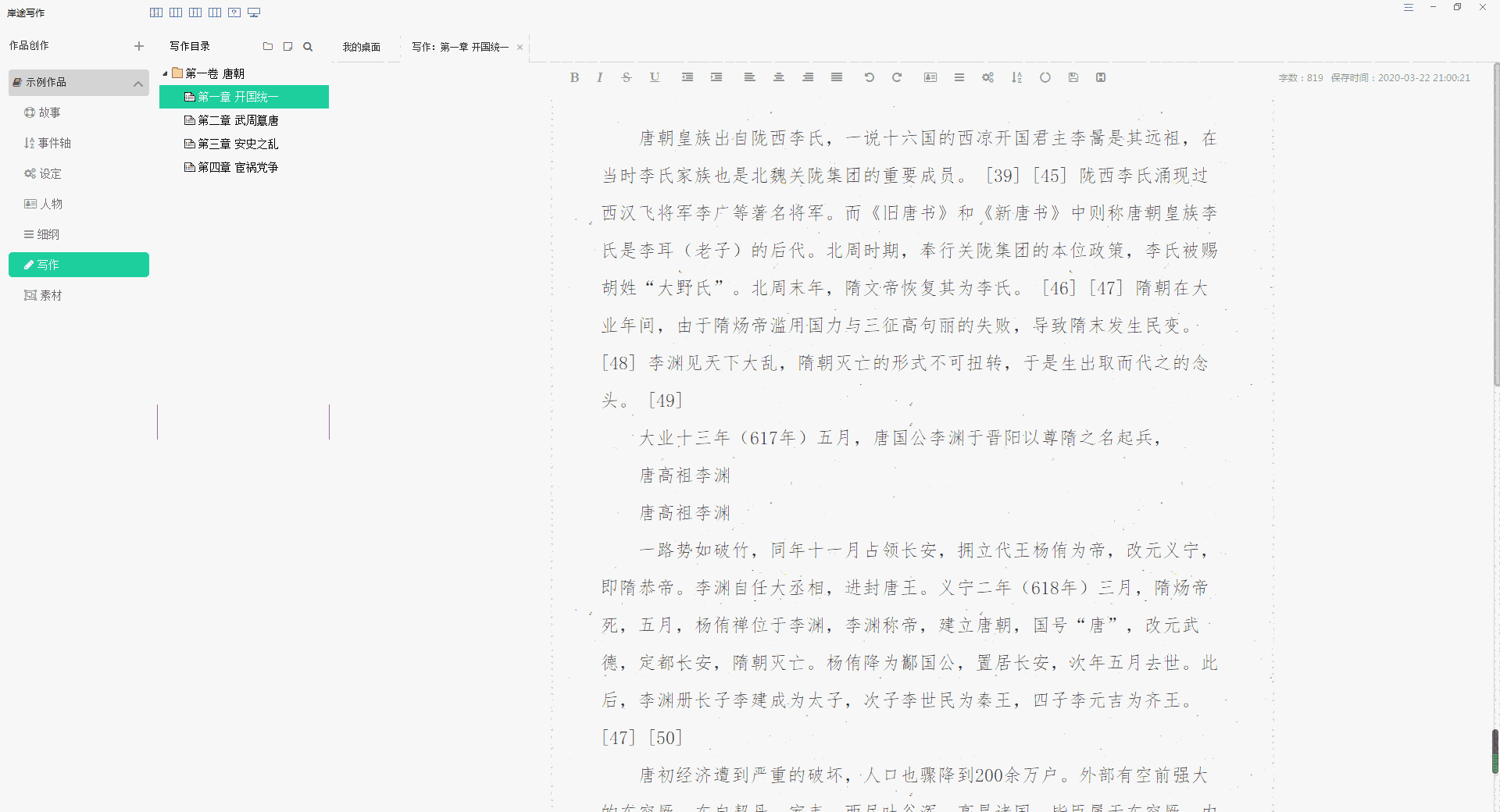Open the search icon in 写作目录 panel
The image size is (1500, 812).
click(307, 46)
